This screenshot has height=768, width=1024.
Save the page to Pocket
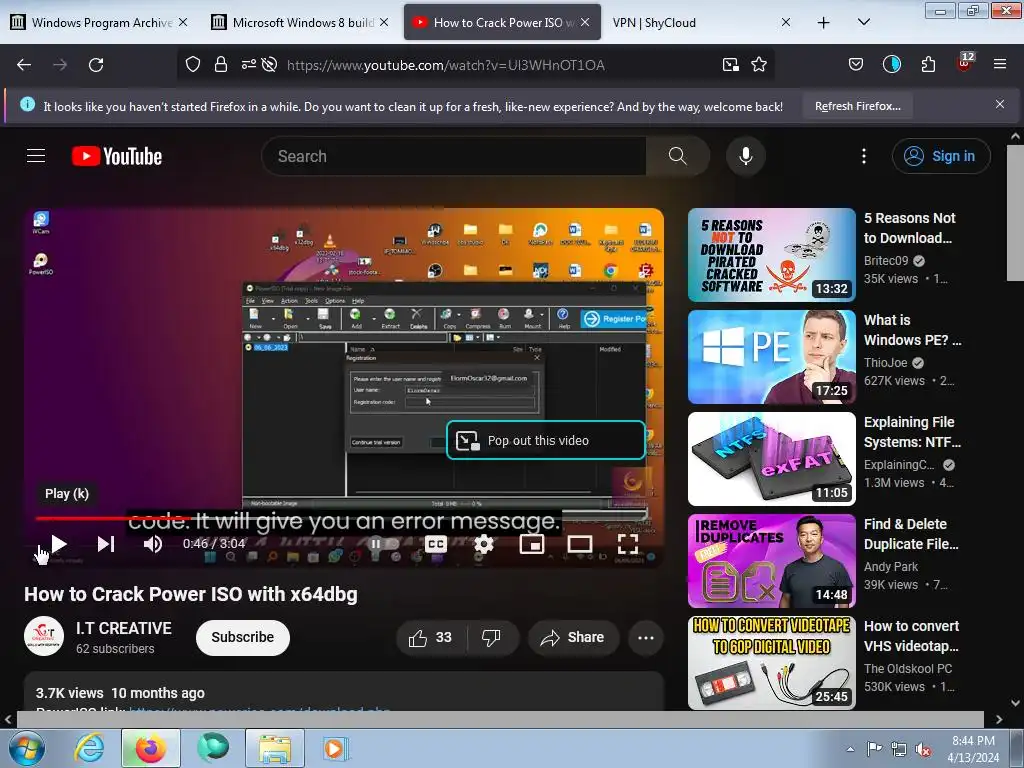856,64
